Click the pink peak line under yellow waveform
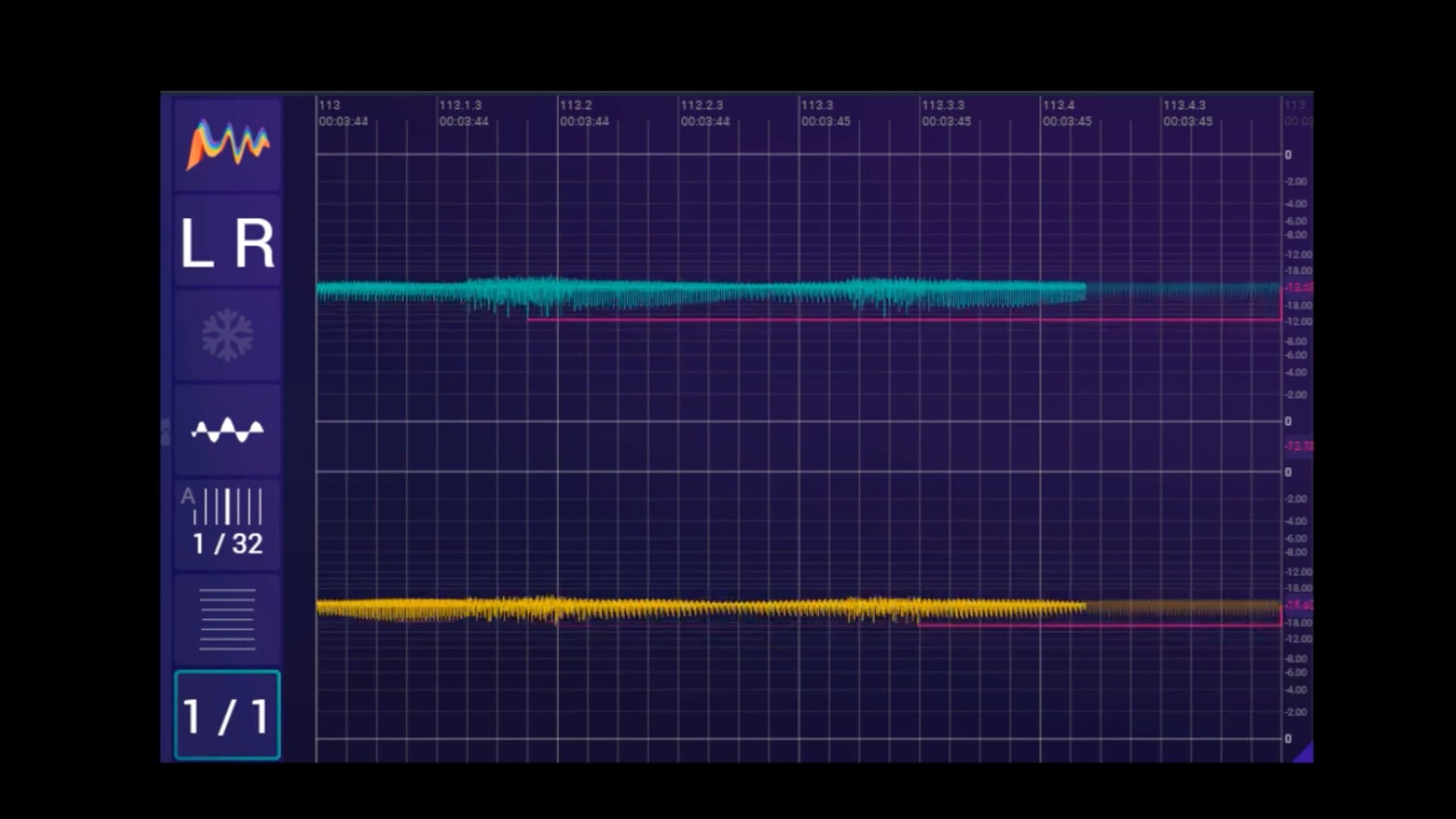This screenshot has height=819, width=1456. point(1100,626)
